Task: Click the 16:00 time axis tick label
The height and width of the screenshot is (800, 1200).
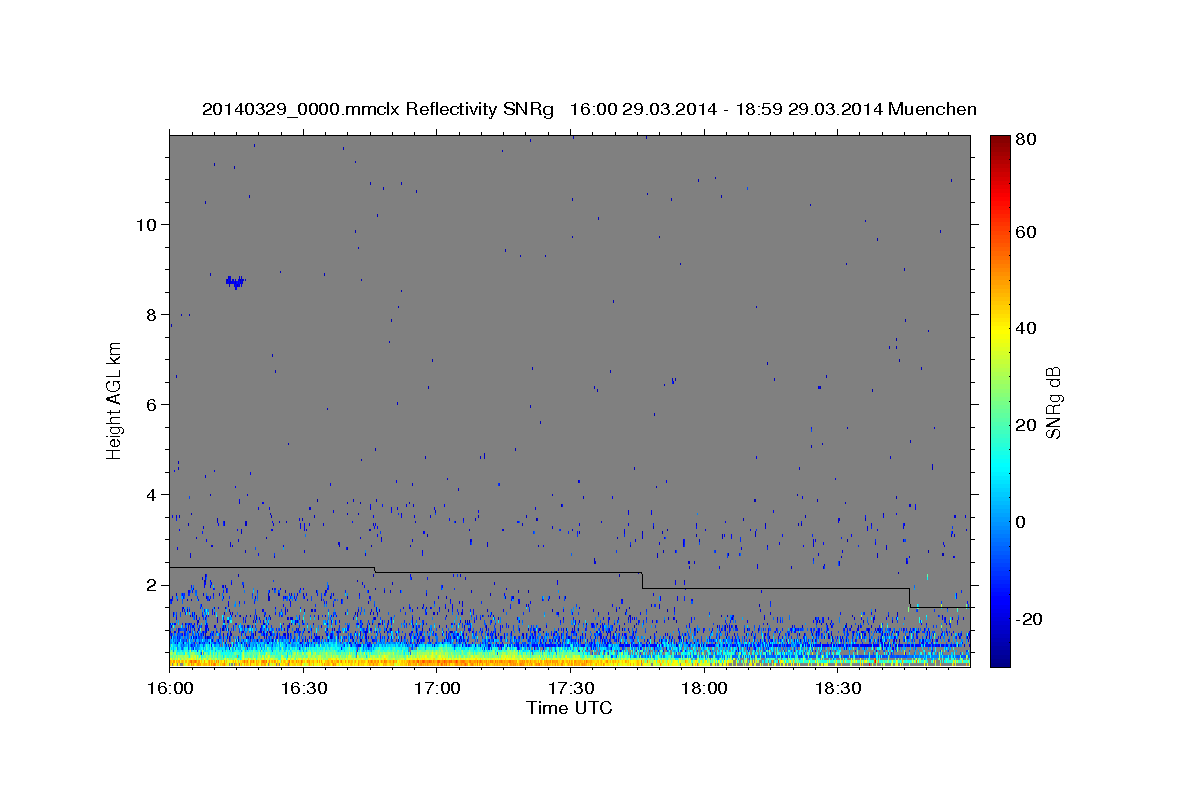Action: click(170, 690)
